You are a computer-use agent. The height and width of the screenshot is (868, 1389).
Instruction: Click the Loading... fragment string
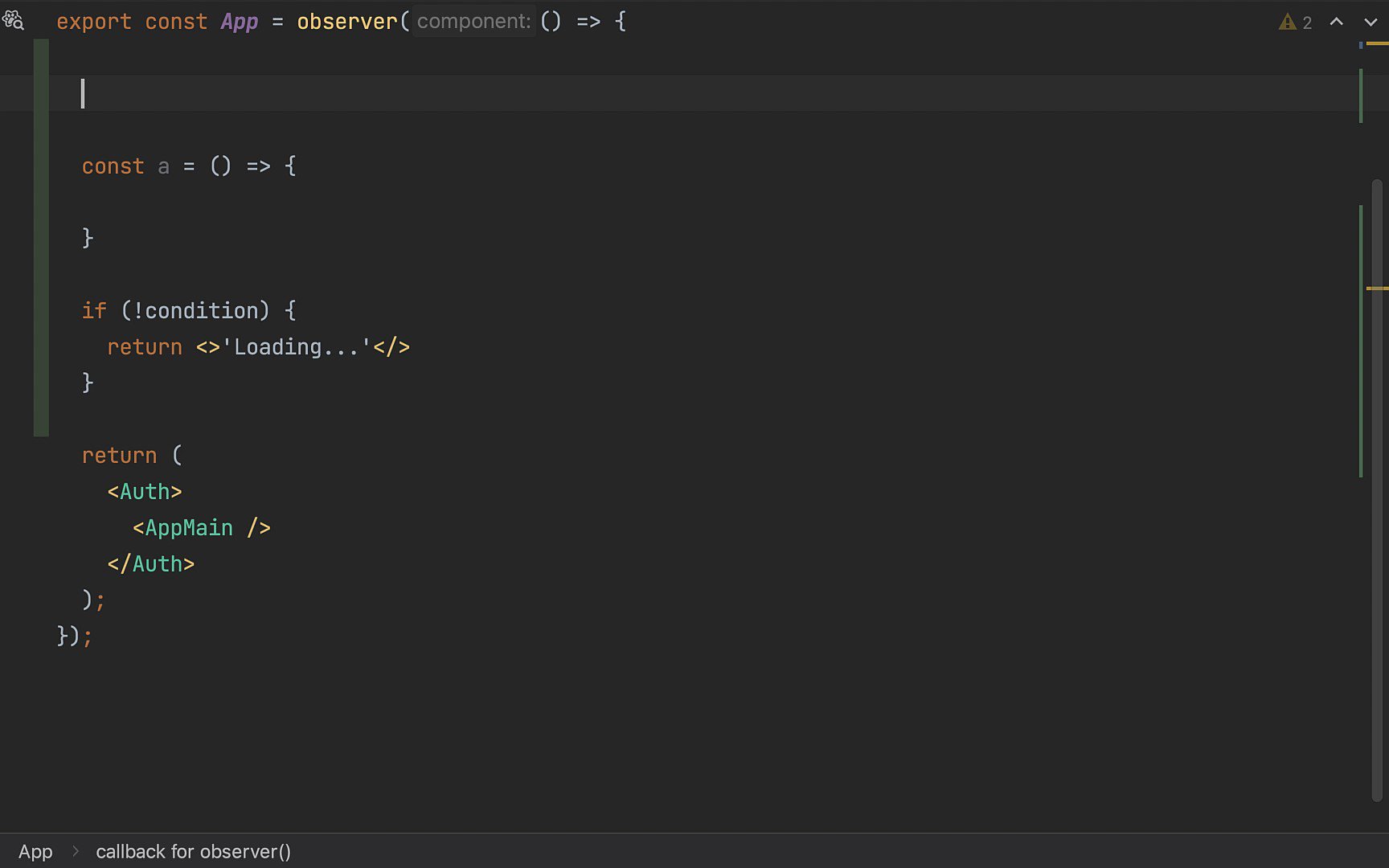(x=295, y=346)
